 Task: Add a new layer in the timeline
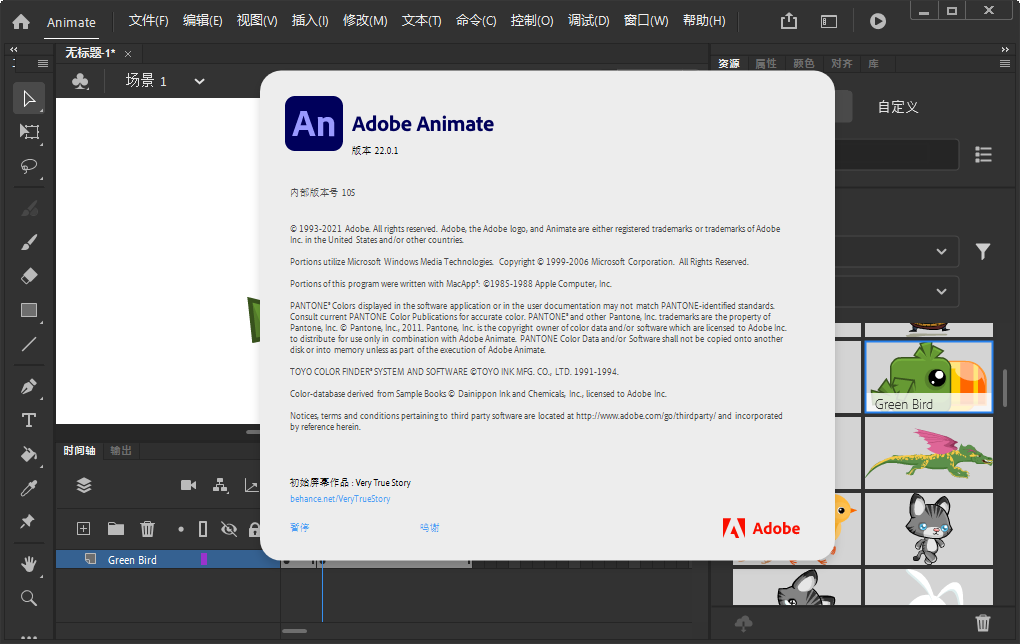pos(83,529)
